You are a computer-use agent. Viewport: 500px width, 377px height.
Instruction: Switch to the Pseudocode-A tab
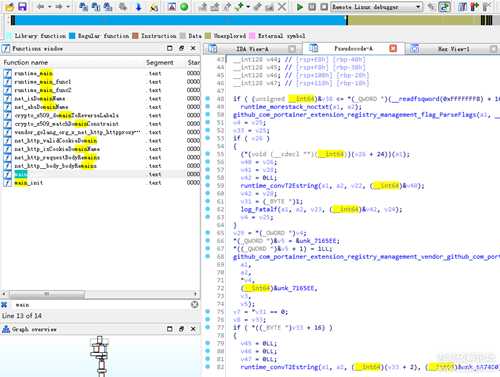tap(353, 49)
